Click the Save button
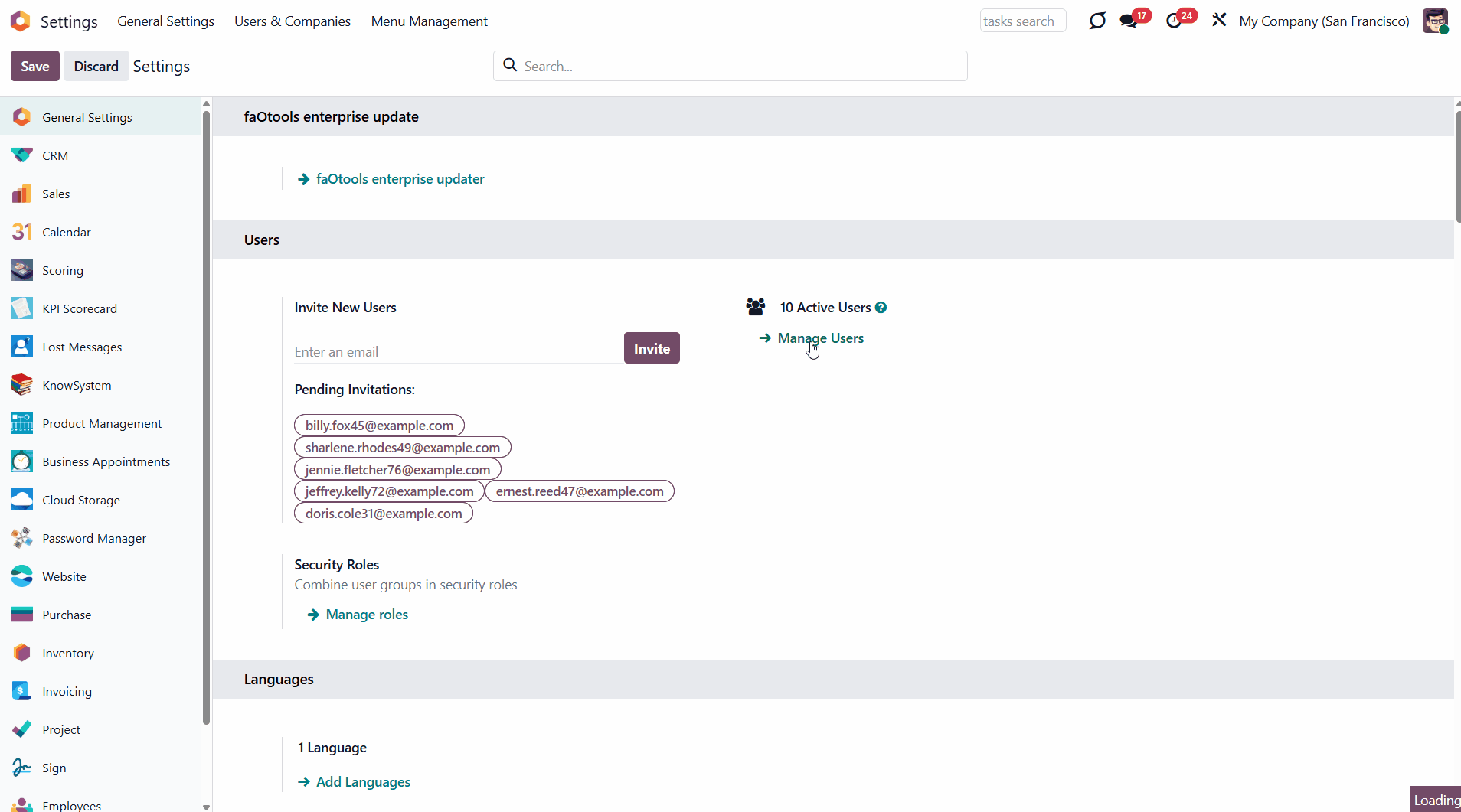Image resolution: width=1461 pixels, height=812 pixels. coord(35,67)
